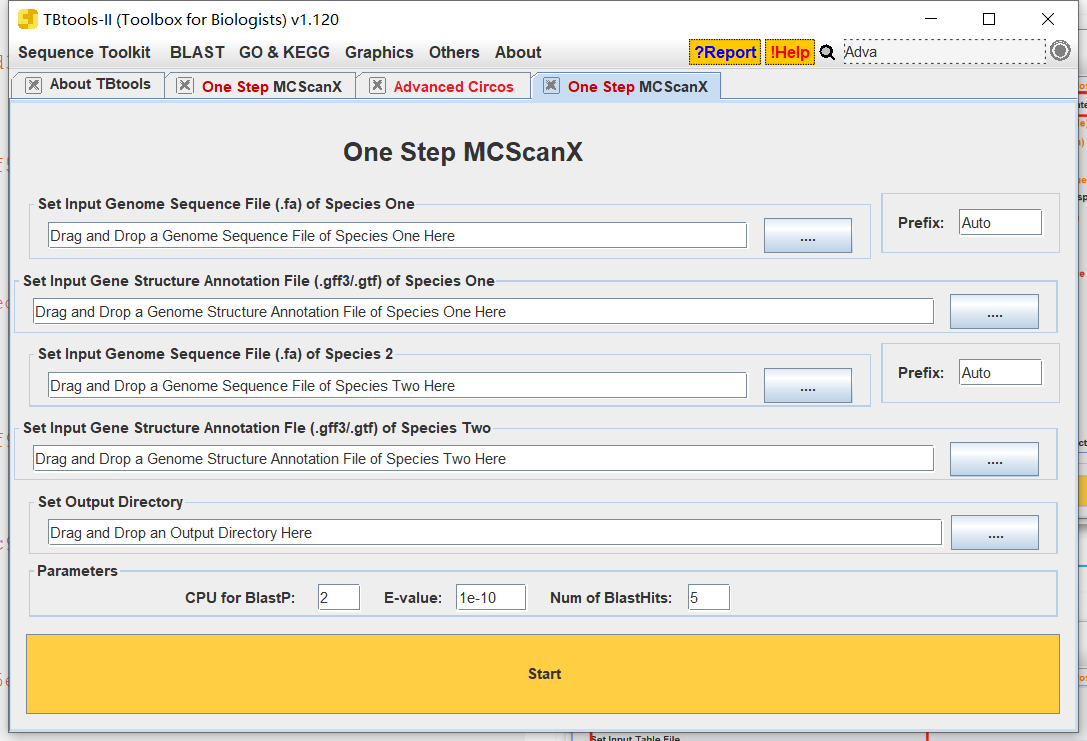Open the GO & KEGG menu
The width and height of the screenshot is (1087, 741).
pos(284,53)
